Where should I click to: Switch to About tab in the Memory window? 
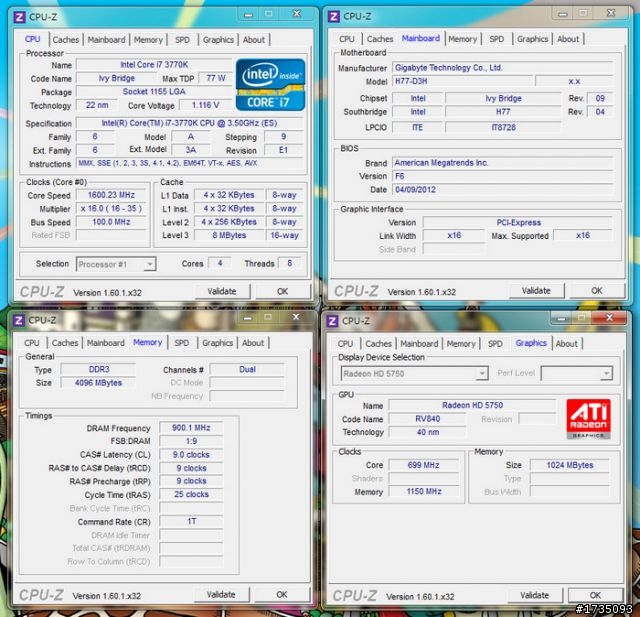pyautogui.click(x=253, y=343)
